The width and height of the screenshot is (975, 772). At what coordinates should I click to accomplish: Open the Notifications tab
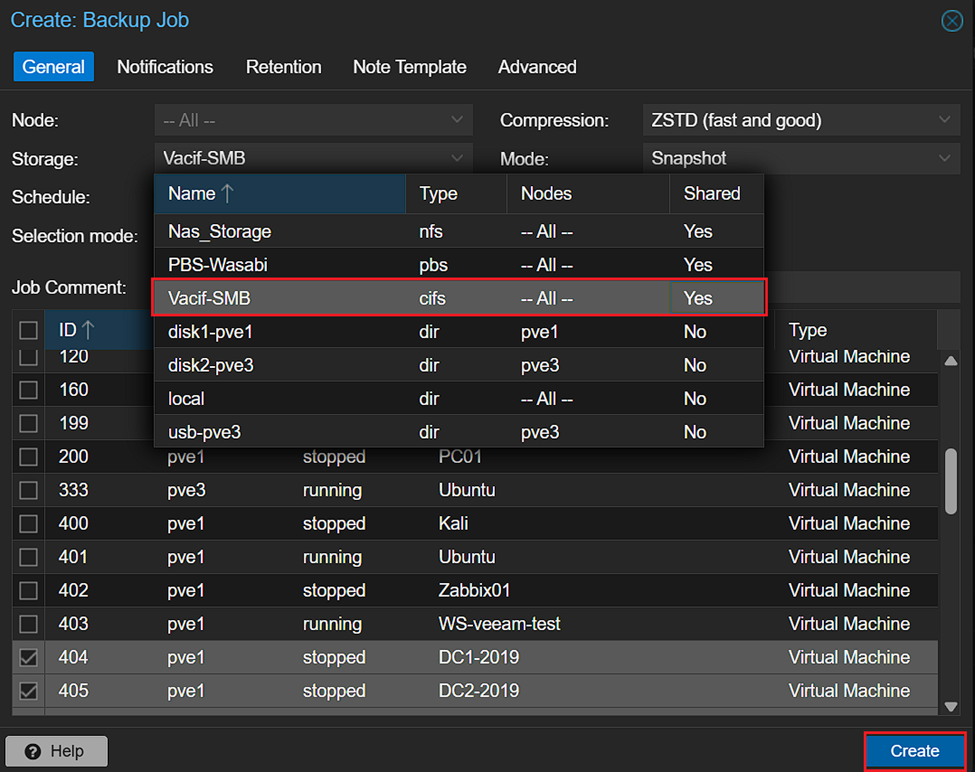pyautogui.click(x=165, y=67)
